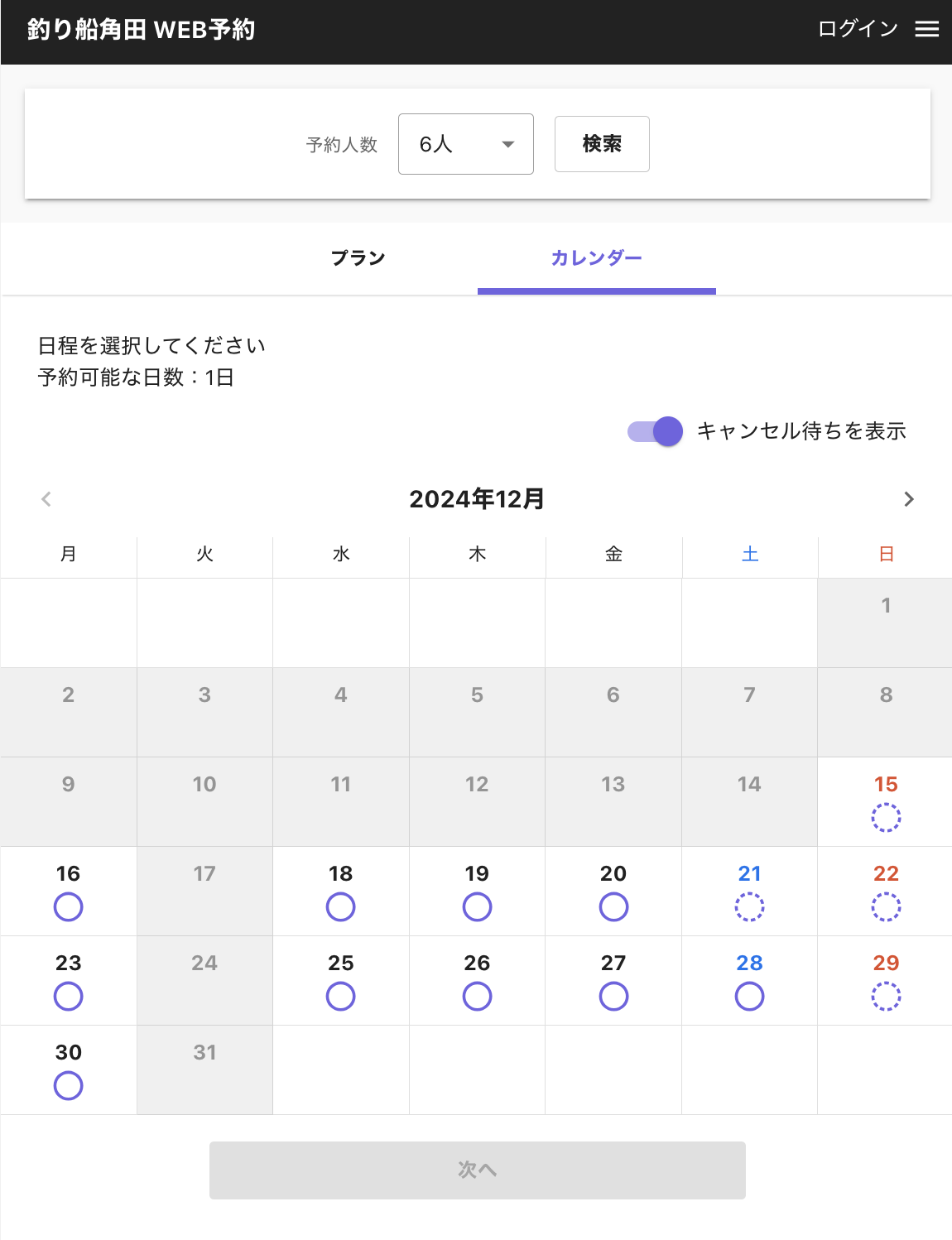
Task: Select the available circle on December 30
Action: coord(69,1086)
